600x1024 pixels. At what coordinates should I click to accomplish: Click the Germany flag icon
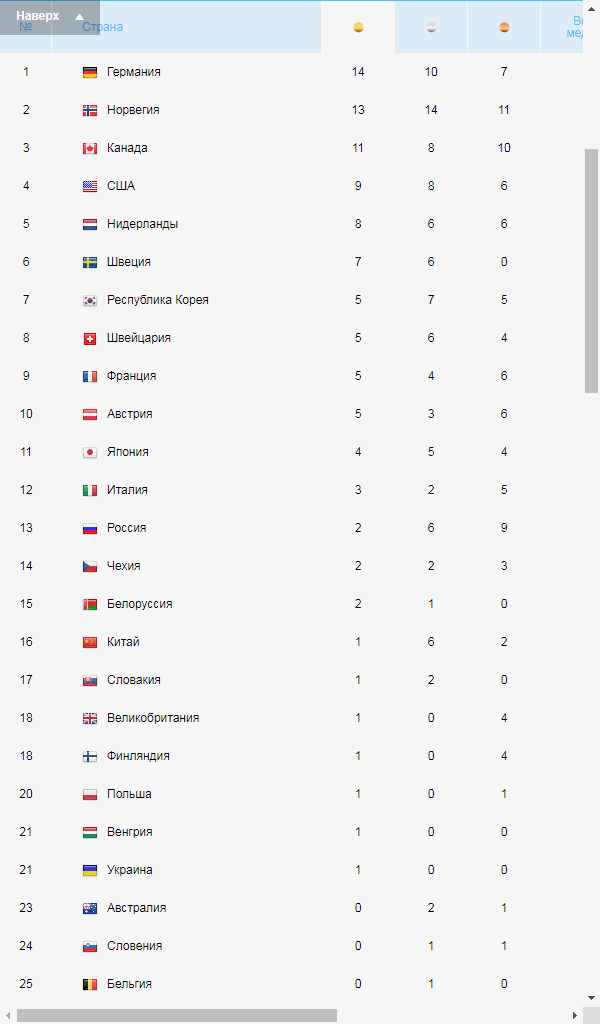pyautogui.click(x=90, y=72)
